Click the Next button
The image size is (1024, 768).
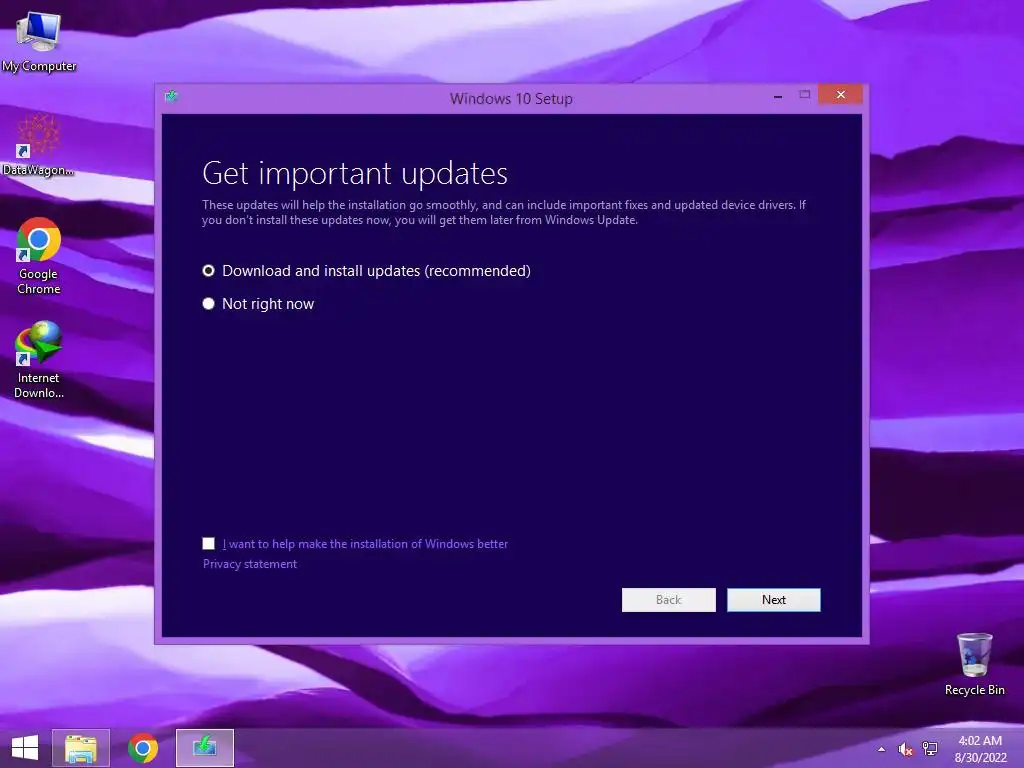point(774,600)
